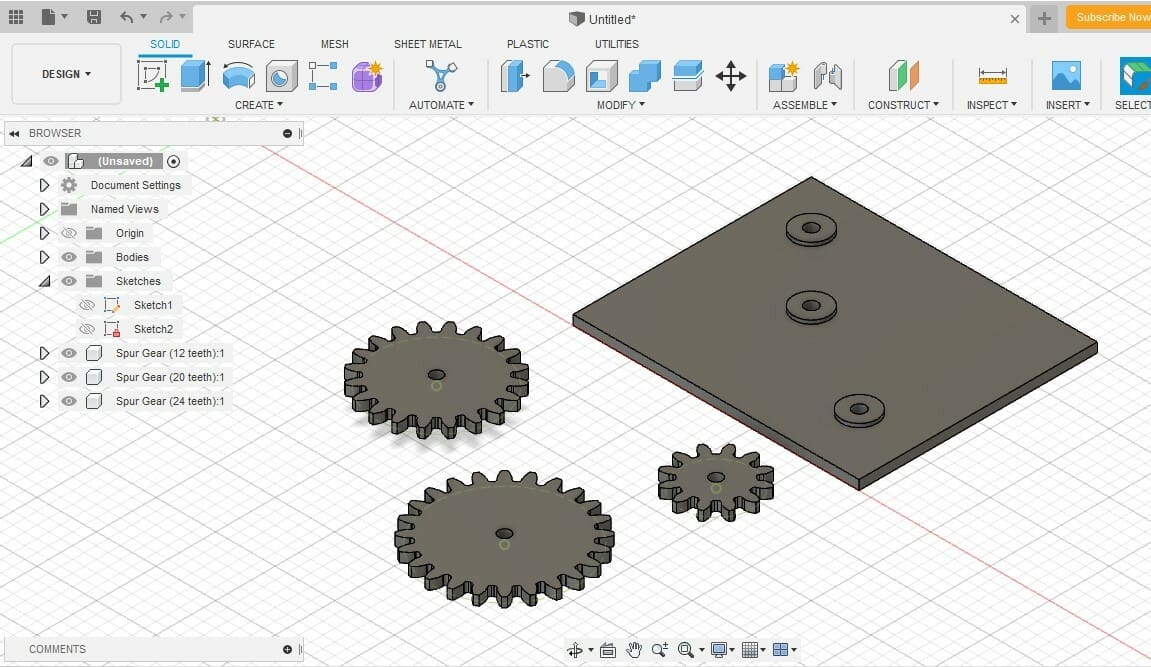Show Sketch2 using its eye icon
The height and width of the screenshot is (667, 1151).
point(87,329)
